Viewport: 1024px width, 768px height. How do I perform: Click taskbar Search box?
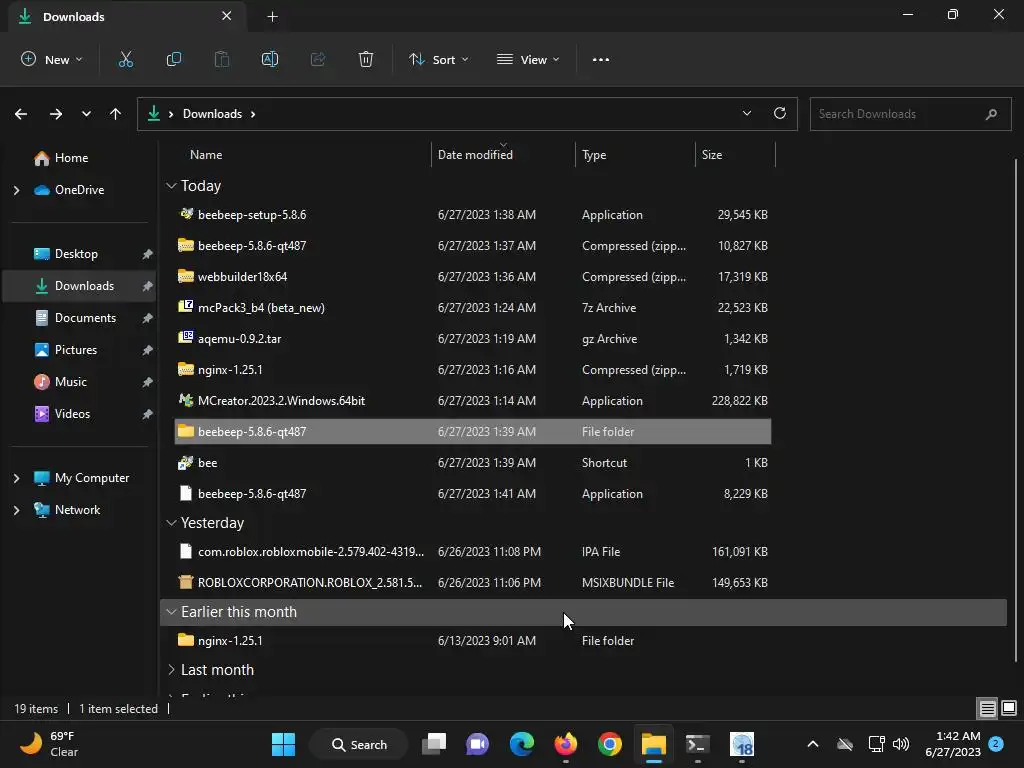(x=359, y=744)
